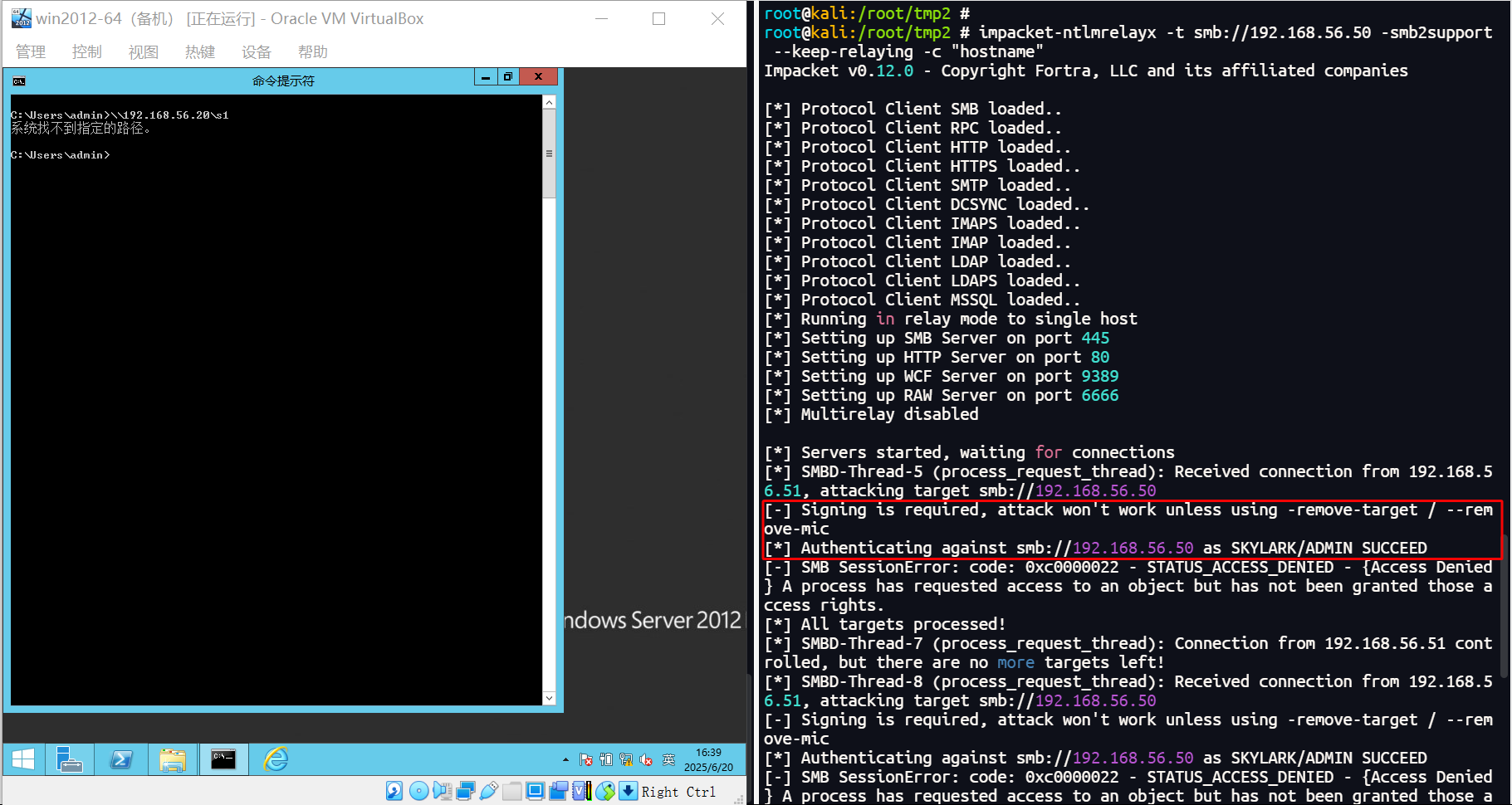Image resolution: width=1512 pixels, height=805 pixels.
Task: Open Server Manager from the taskbar
Action: click(69, 759)
